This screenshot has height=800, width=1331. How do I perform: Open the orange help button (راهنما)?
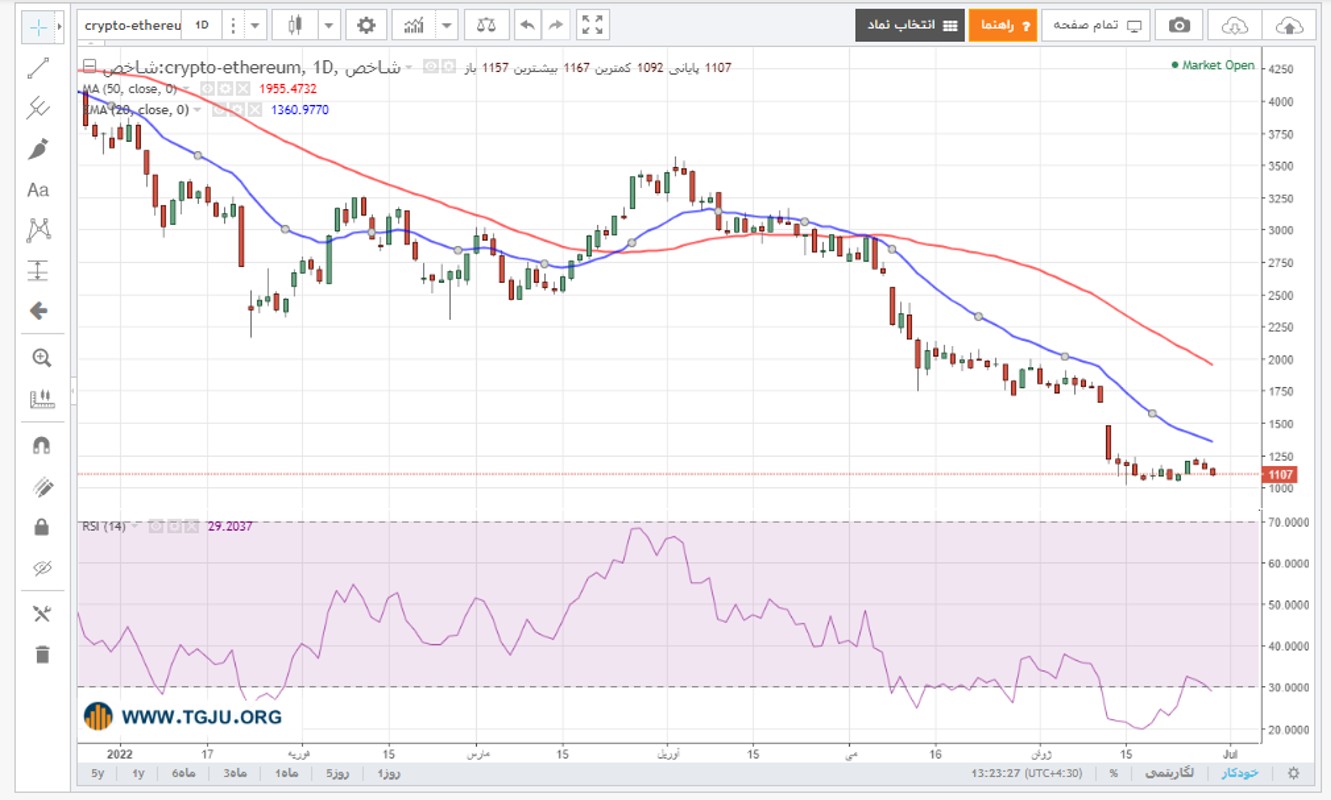1003,25
